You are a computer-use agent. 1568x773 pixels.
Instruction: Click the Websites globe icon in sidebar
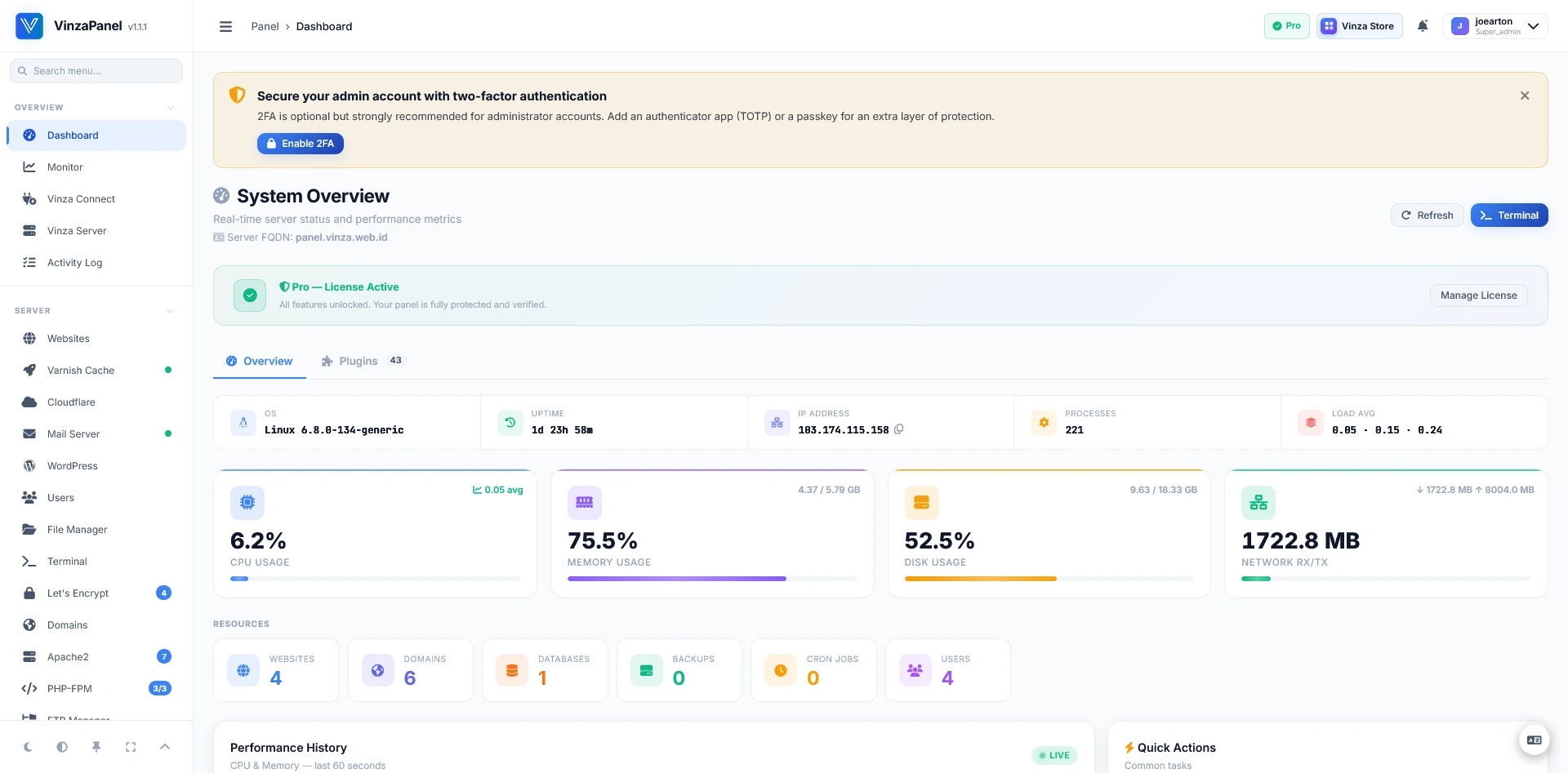29,339
